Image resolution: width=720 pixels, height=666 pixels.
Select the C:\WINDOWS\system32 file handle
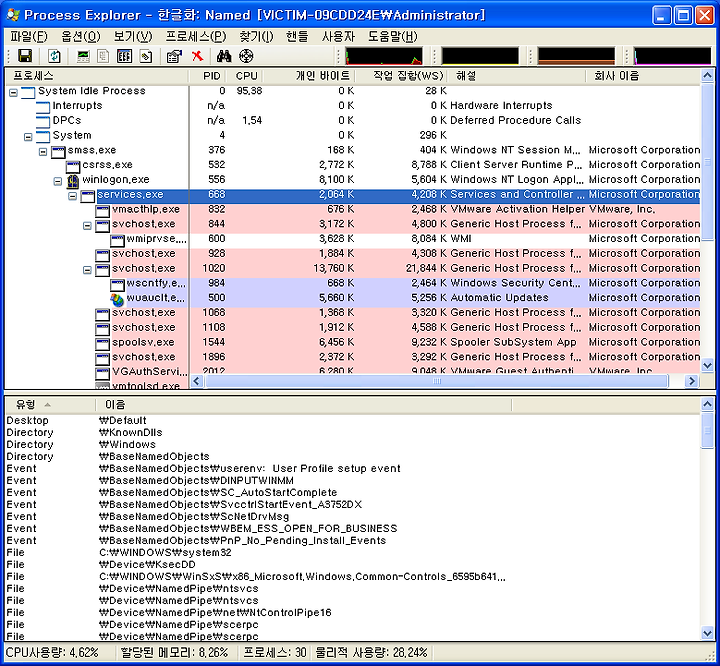[x=353, y=553]
